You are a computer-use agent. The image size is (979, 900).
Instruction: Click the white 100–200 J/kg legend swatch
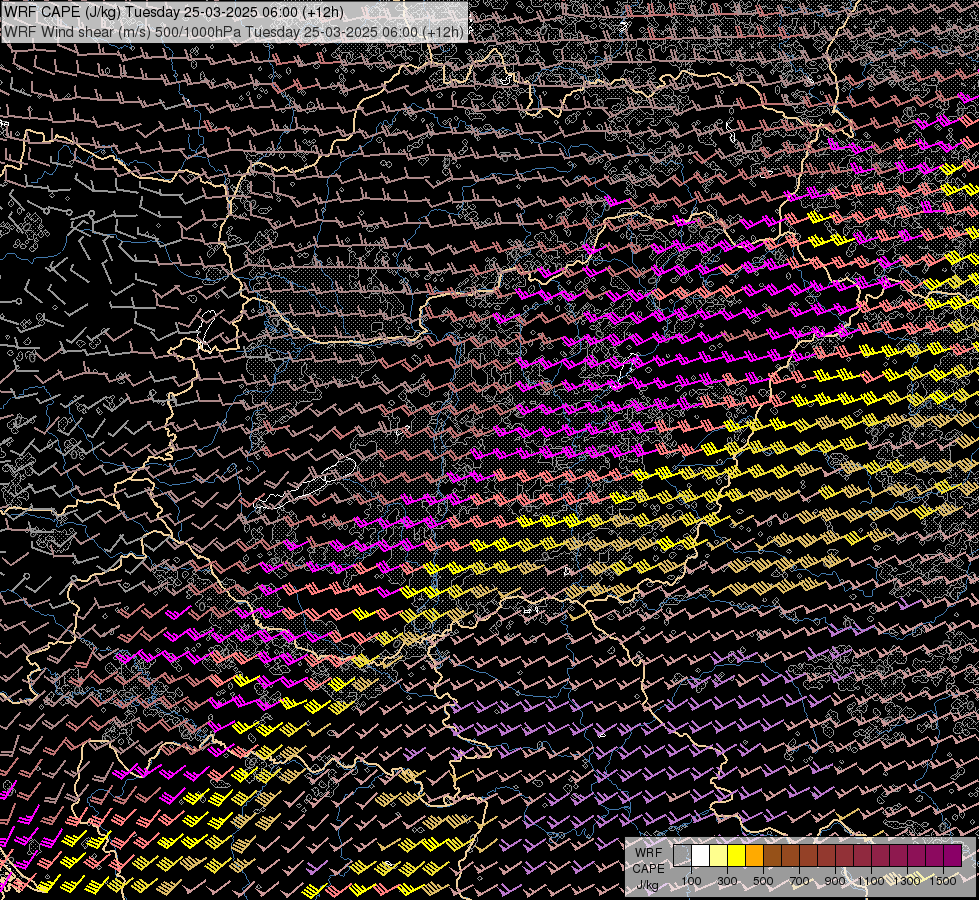pos(701,856)
